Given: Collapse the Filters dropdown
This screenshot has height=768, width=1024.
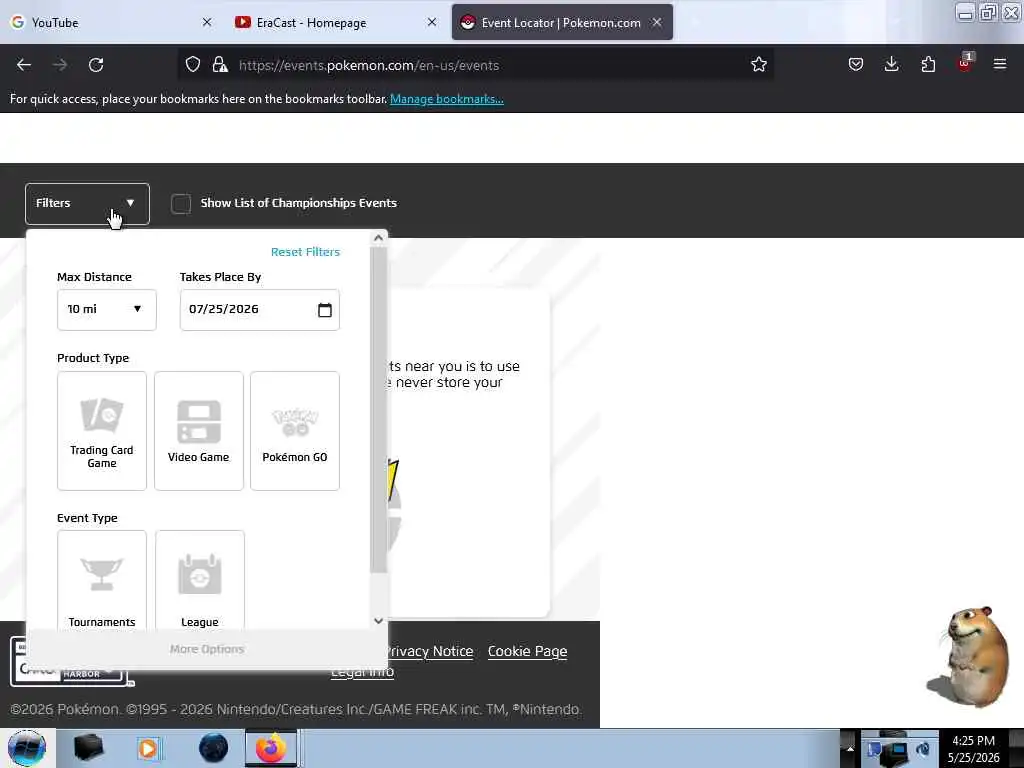Looking at the screenshot, I should tap(88, 204).
